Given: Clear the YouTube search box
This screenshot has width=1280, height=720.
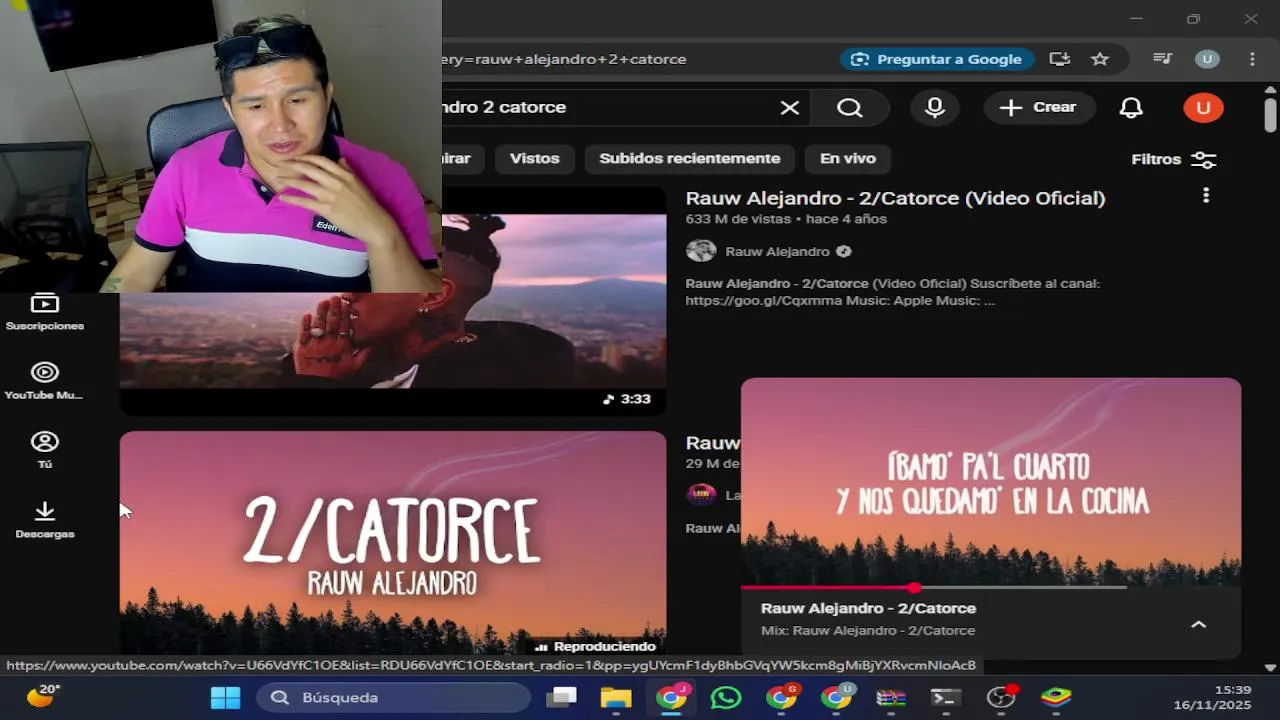Looking at the screenshot, I should pyautogui.click(x=790, y=108).
